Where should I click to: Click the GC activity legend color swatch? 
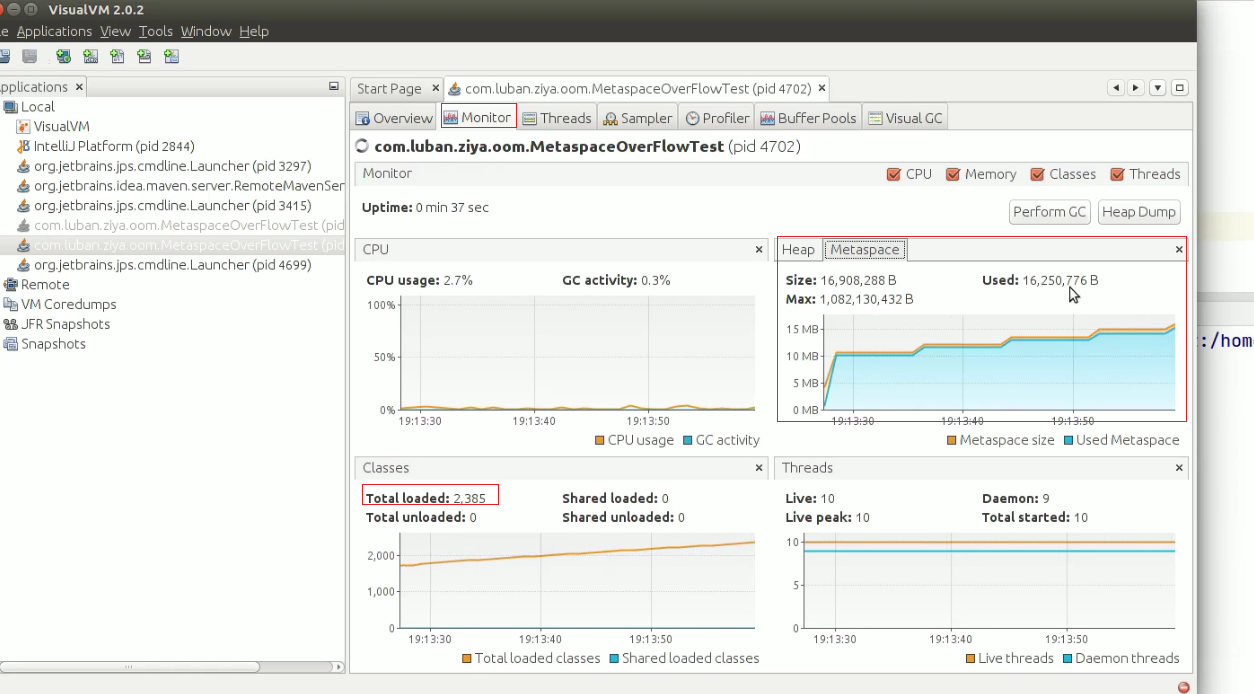pyautogui.click(x=687, y=440)
